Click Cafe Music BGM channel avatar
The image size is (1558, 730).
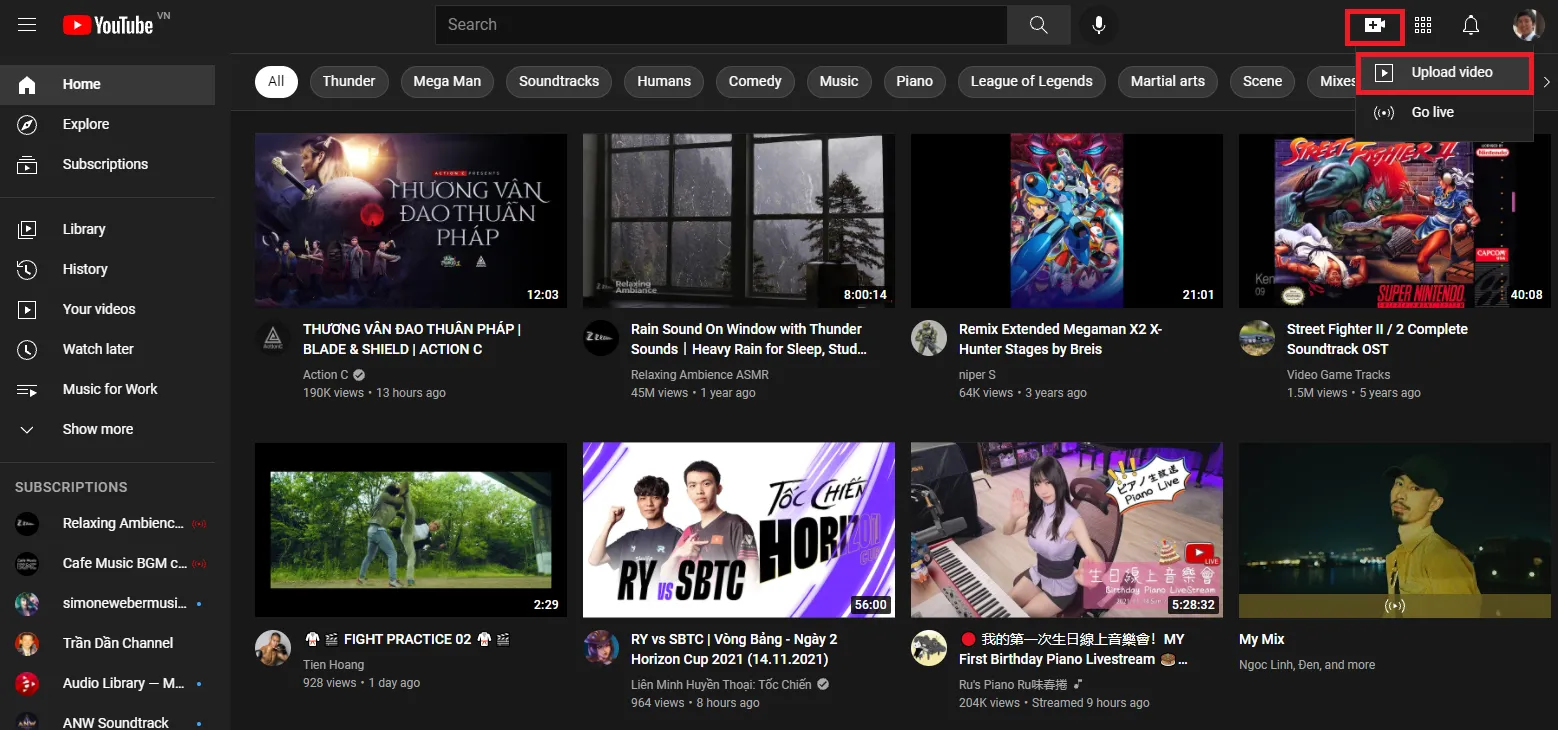tap(27, 563)
